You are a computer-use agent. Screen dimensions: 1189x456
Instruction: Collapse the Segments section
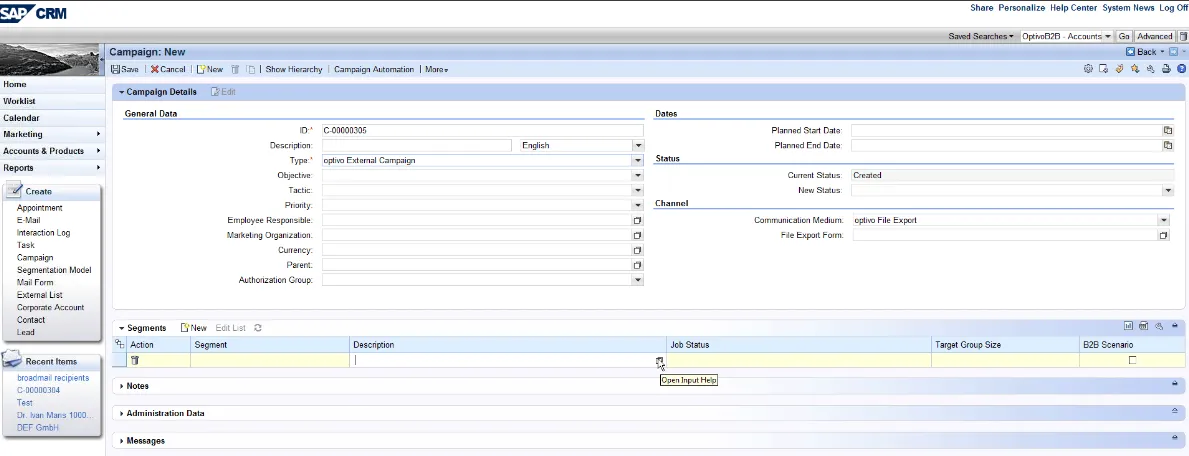point(121,328)
